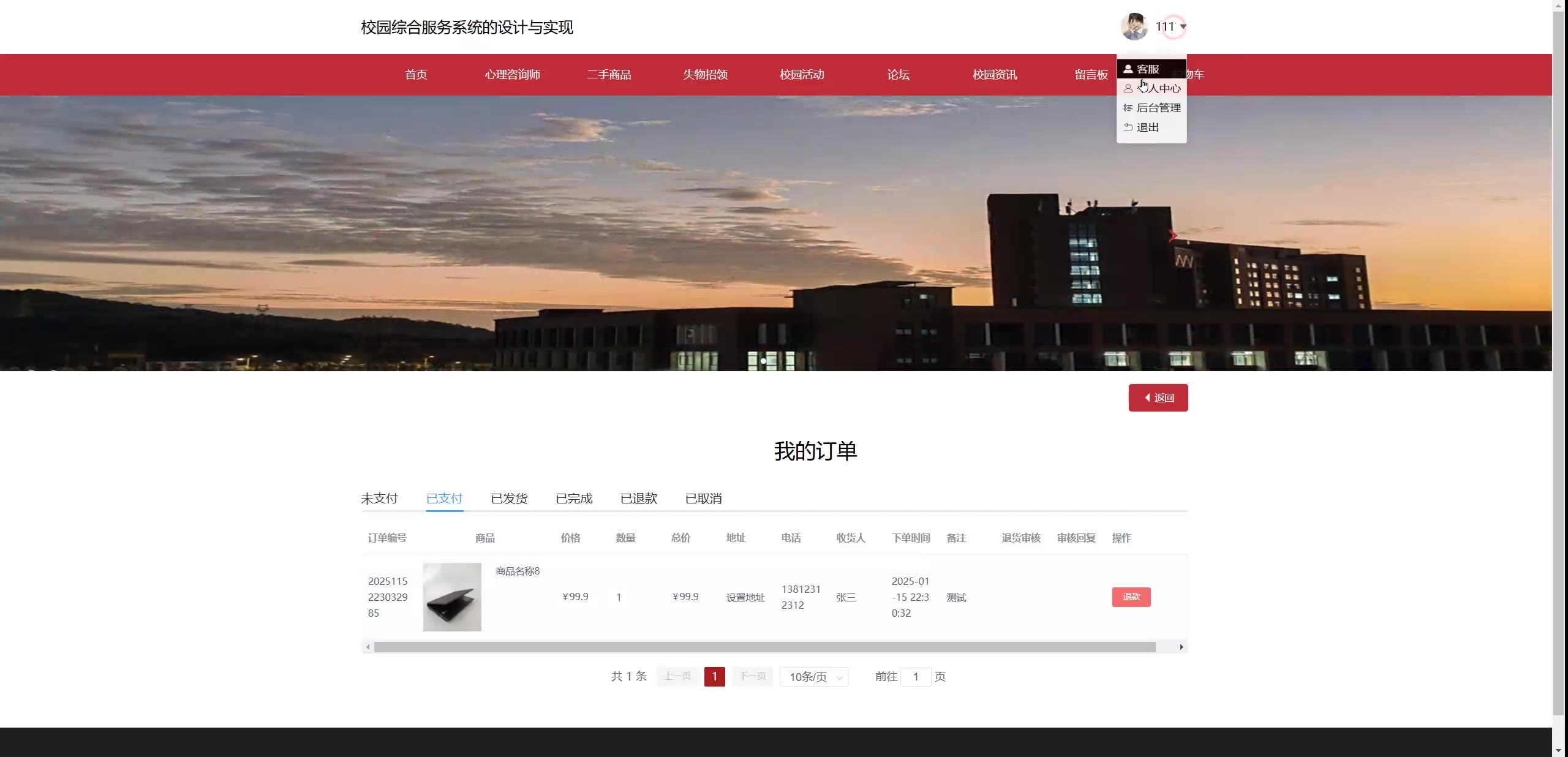Click the user avatar picture
The image size is (1568, 757).
[x=1134, y=26]
